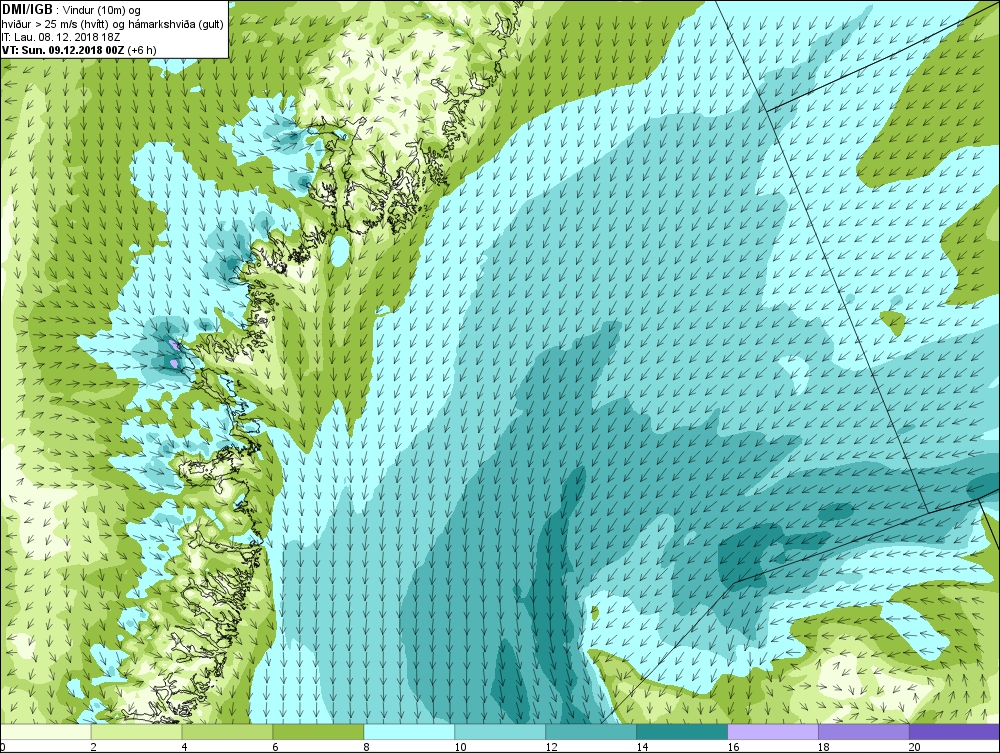Viewport: 1000px width, 753px height.
Task: Pick the legend swatch above 20 m/s
Action: click(954, 732)
